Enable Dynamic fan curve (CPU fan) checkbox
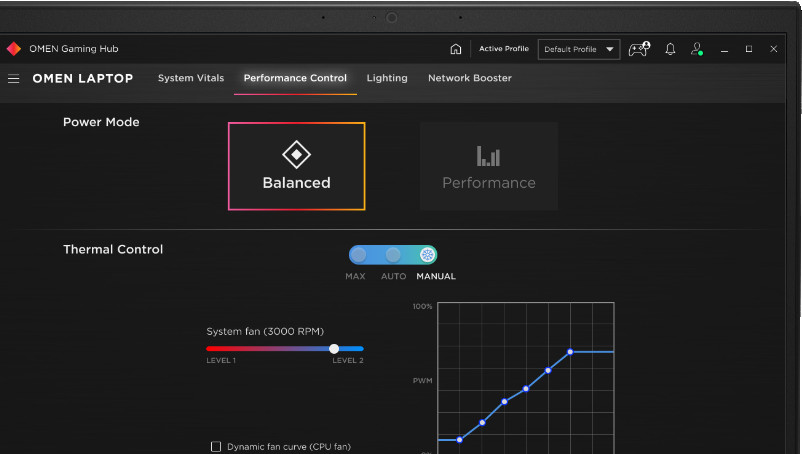The height and width of the screenshot is (454, 802). tap(216, 446)
